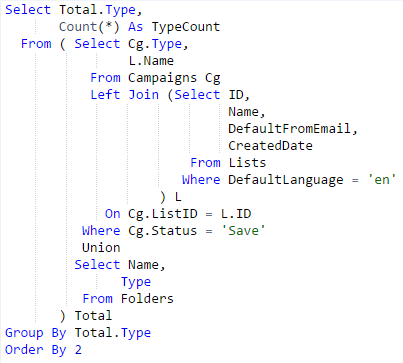Click the 'Left' keyword
This screenshot has width=403, height=363.
[105, 95]
